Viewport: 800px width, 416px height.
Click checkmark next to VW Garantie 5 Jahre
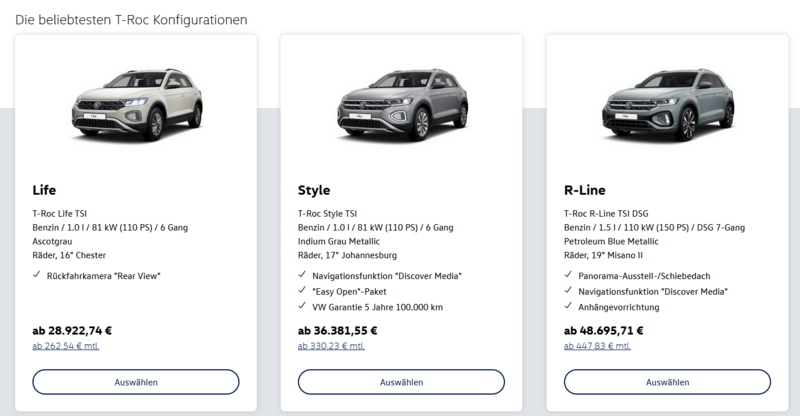302,306
